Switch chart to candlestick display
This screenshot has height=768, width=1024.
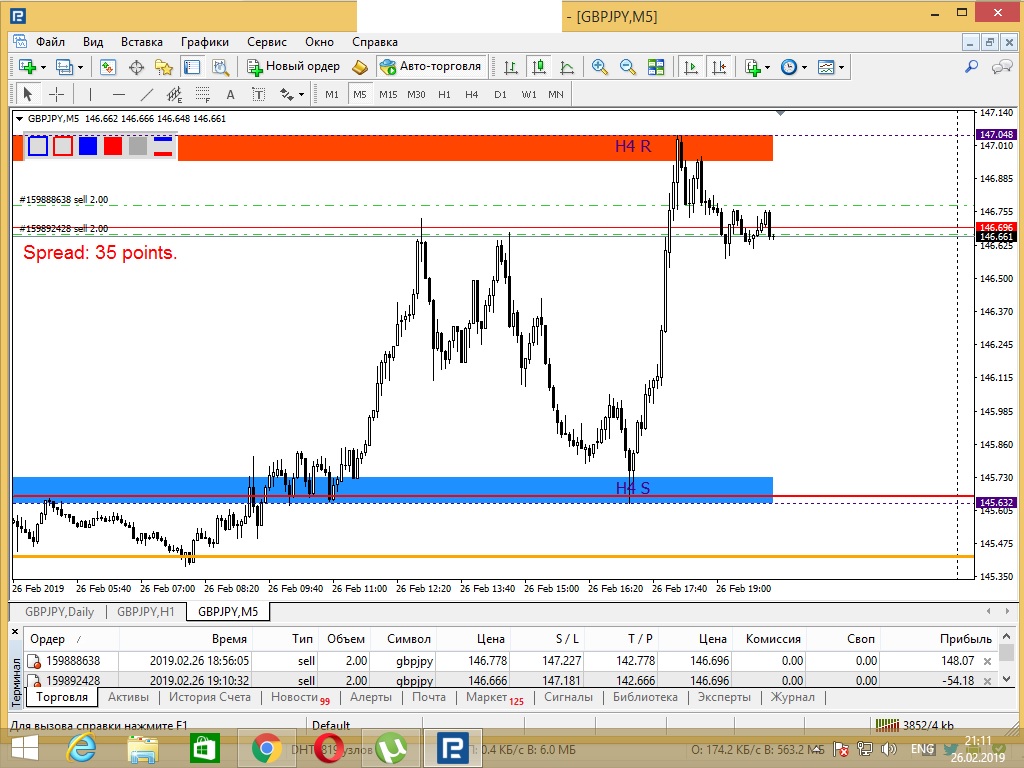pyautogui.click(x=539, y=67)
